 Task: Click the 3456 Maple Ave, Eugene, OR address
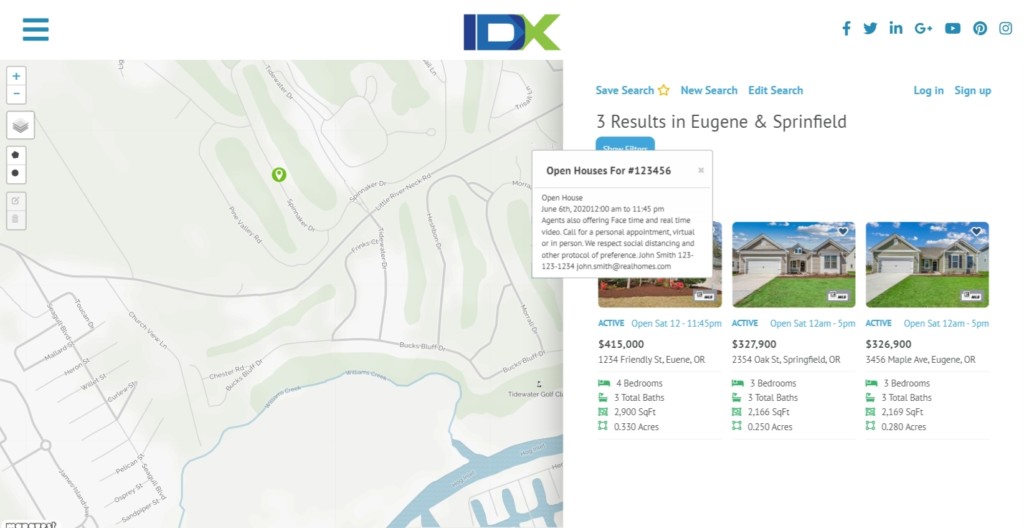tap(921, 359)
